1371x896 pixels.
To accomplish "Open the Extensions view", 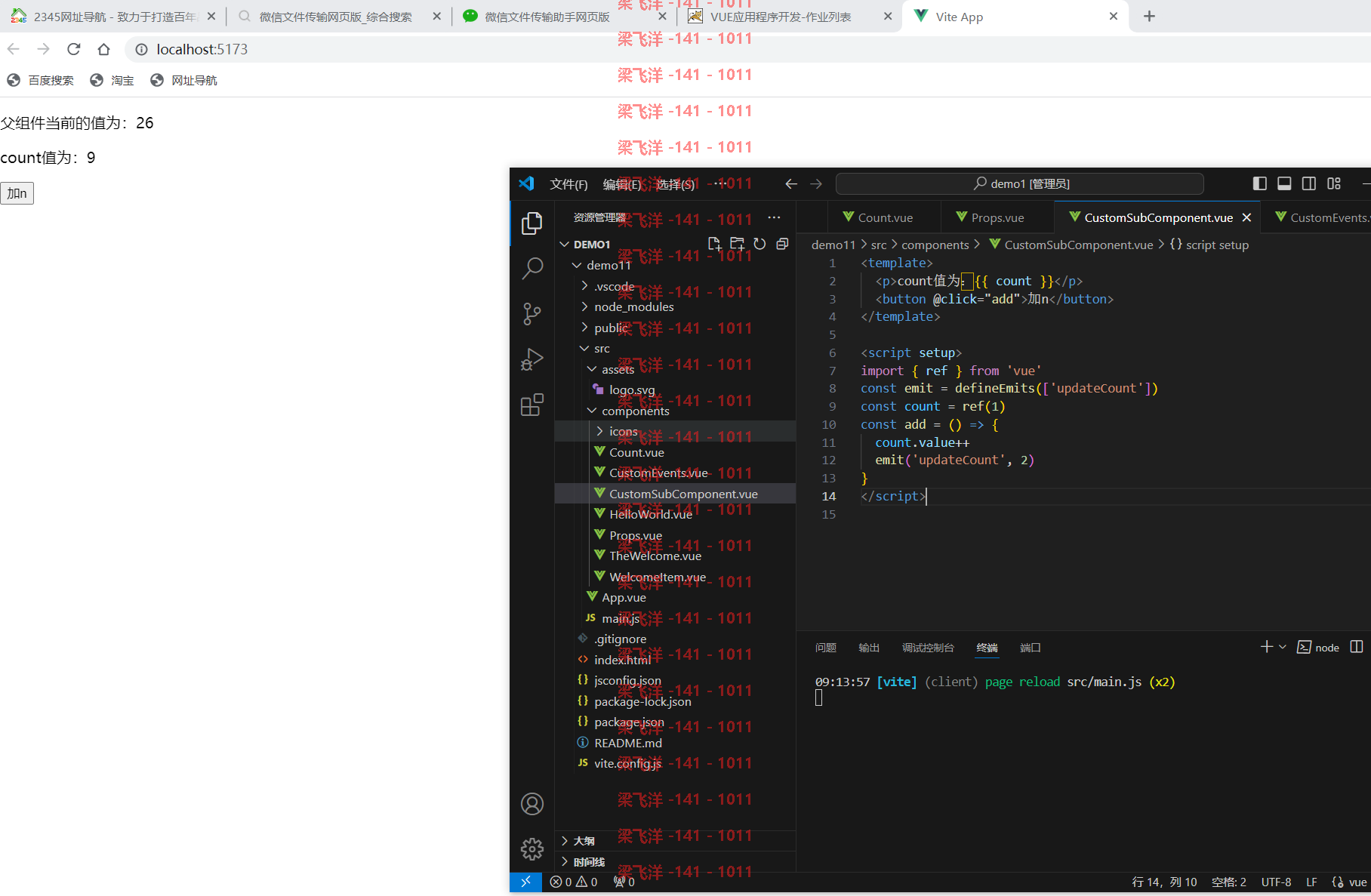I will click(x=532, y=405).
